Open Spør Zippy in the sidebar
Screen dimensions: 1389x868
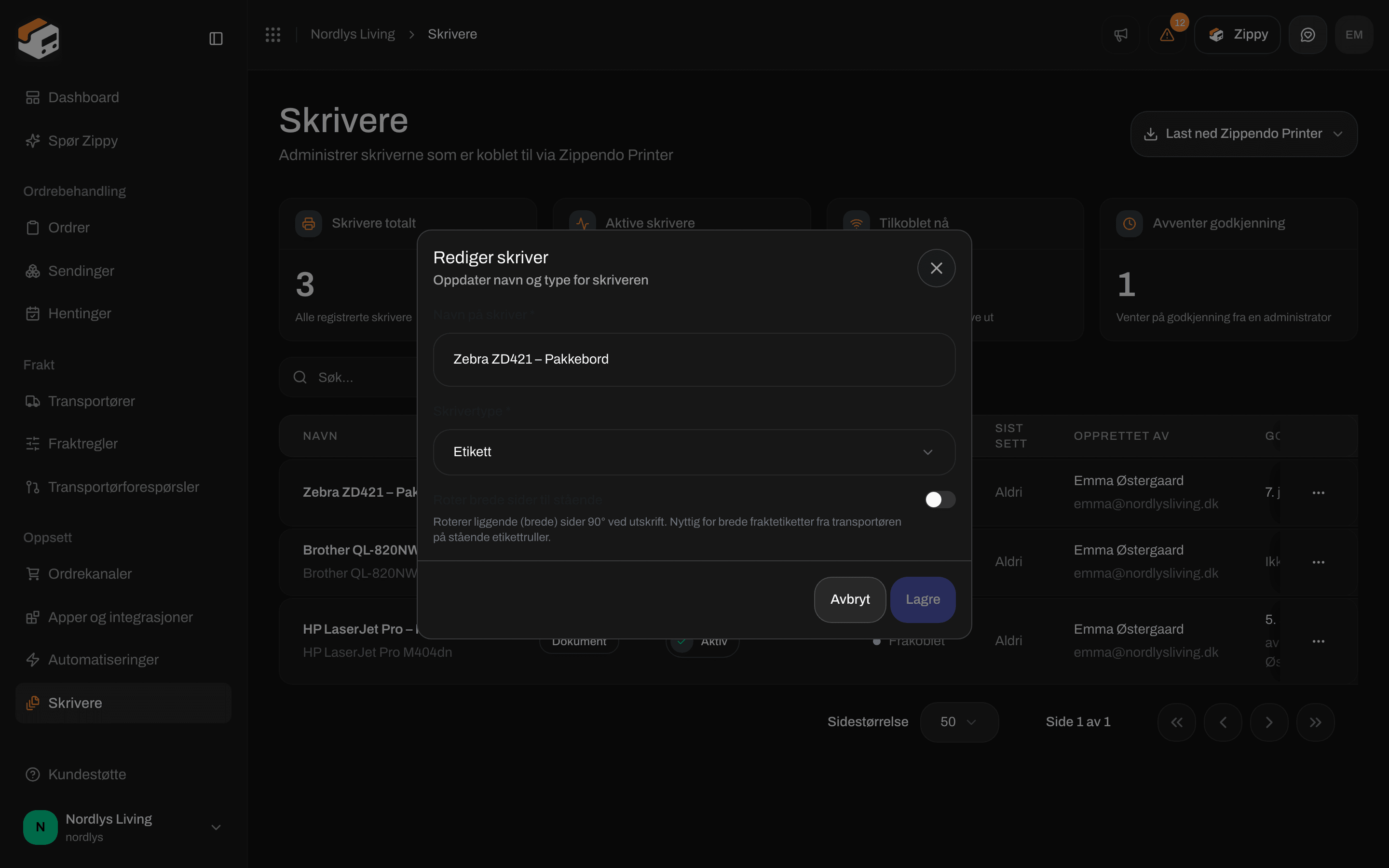(123, 141)
